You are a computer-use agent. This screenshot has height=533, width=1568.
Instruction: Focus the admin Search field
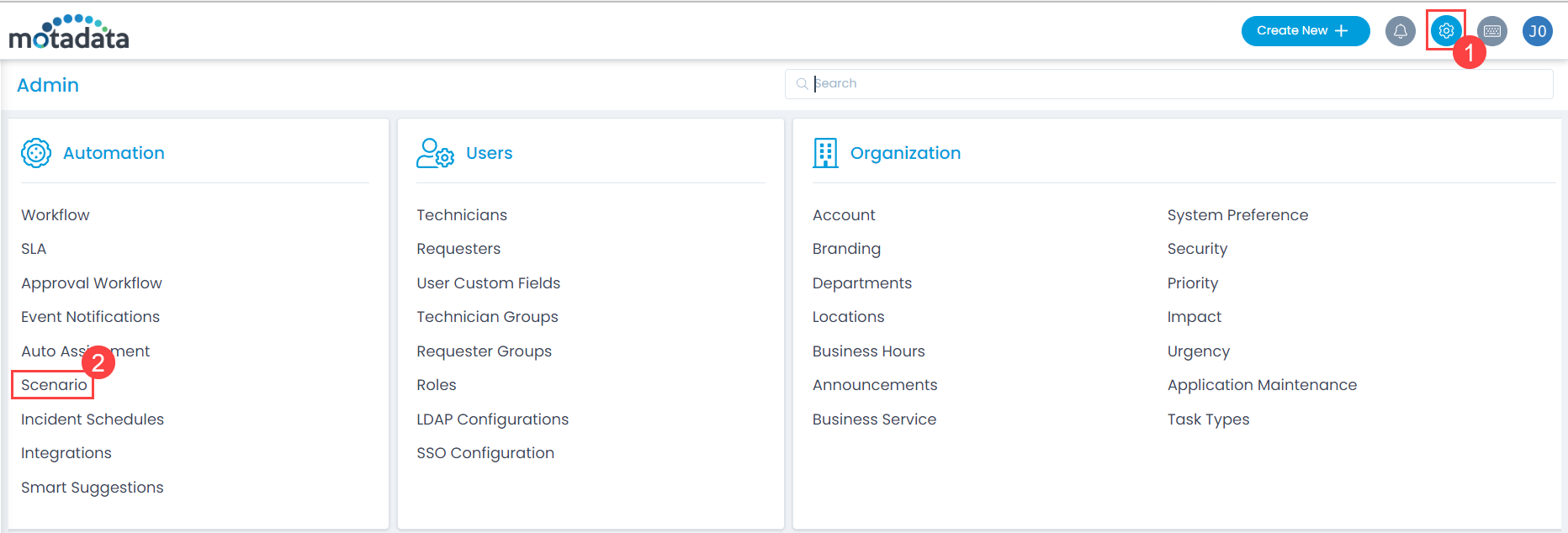(1169, 84)
